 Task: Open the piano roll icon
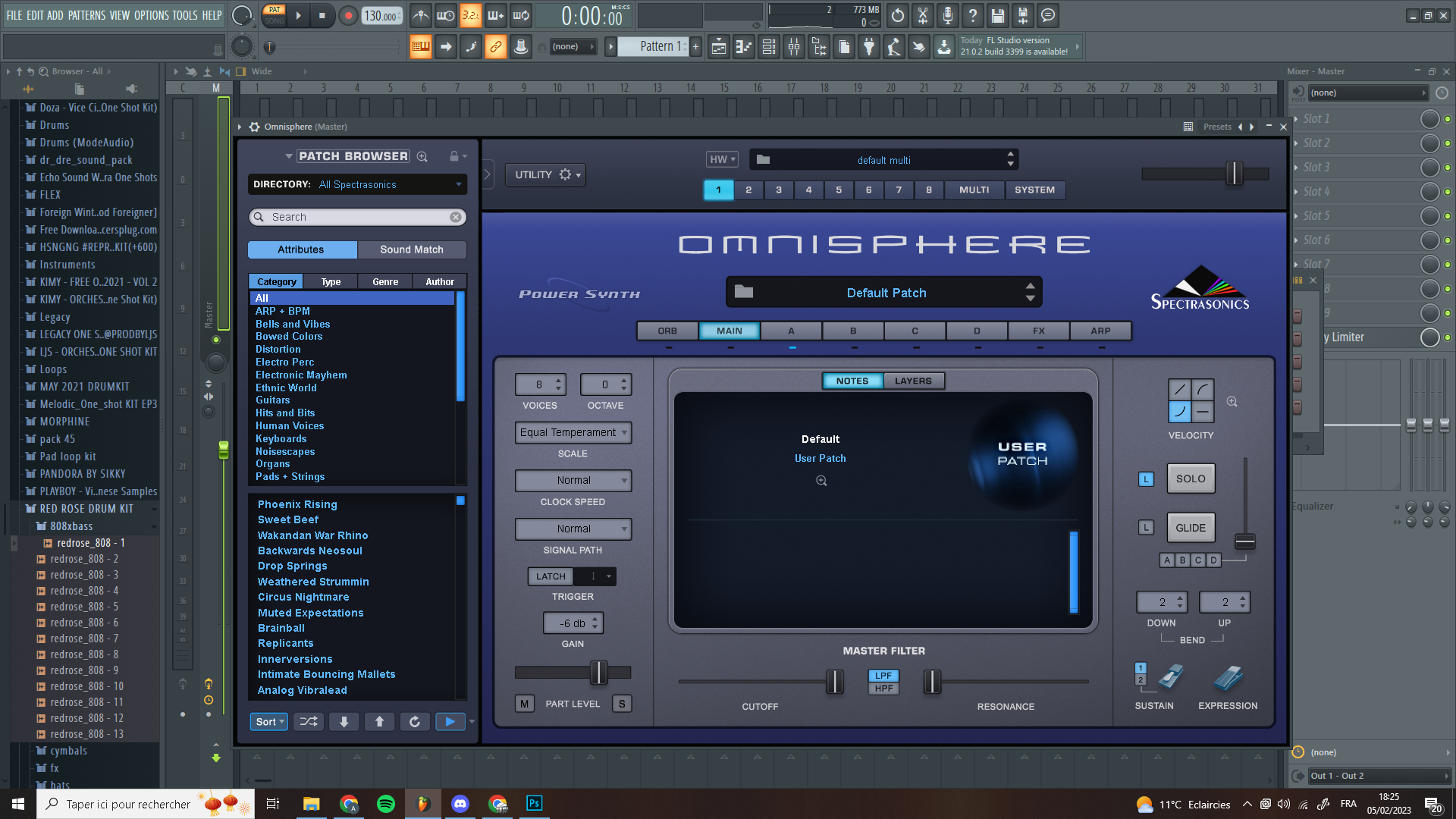[743, 47]
